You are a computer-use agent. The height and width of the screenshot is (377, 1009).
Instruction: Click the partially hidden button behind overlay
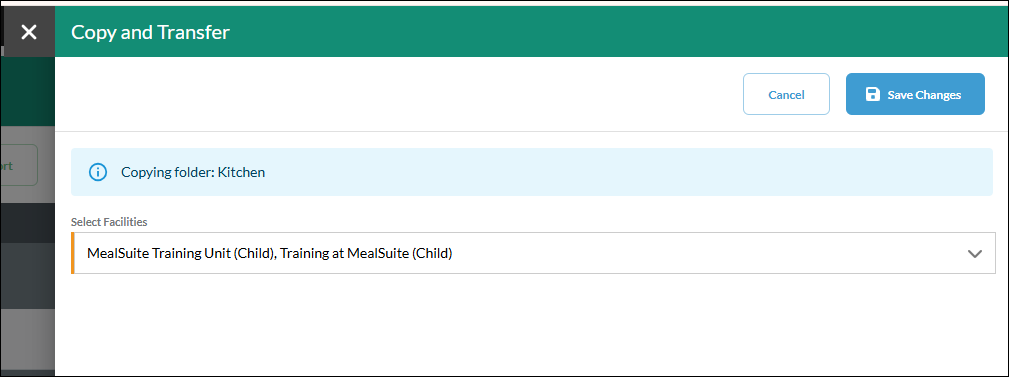(19, 165)
